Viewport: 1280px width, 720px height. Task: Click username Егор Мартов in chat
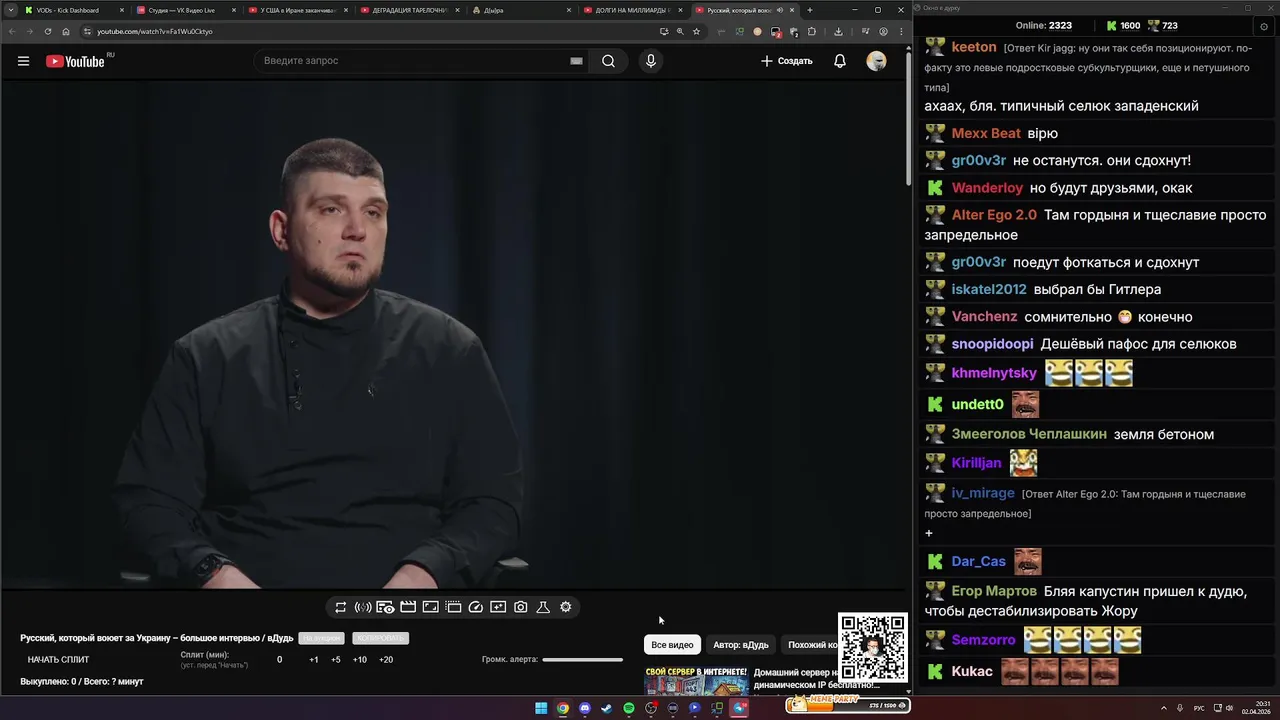pyautogui.click(x=994, y=591)
